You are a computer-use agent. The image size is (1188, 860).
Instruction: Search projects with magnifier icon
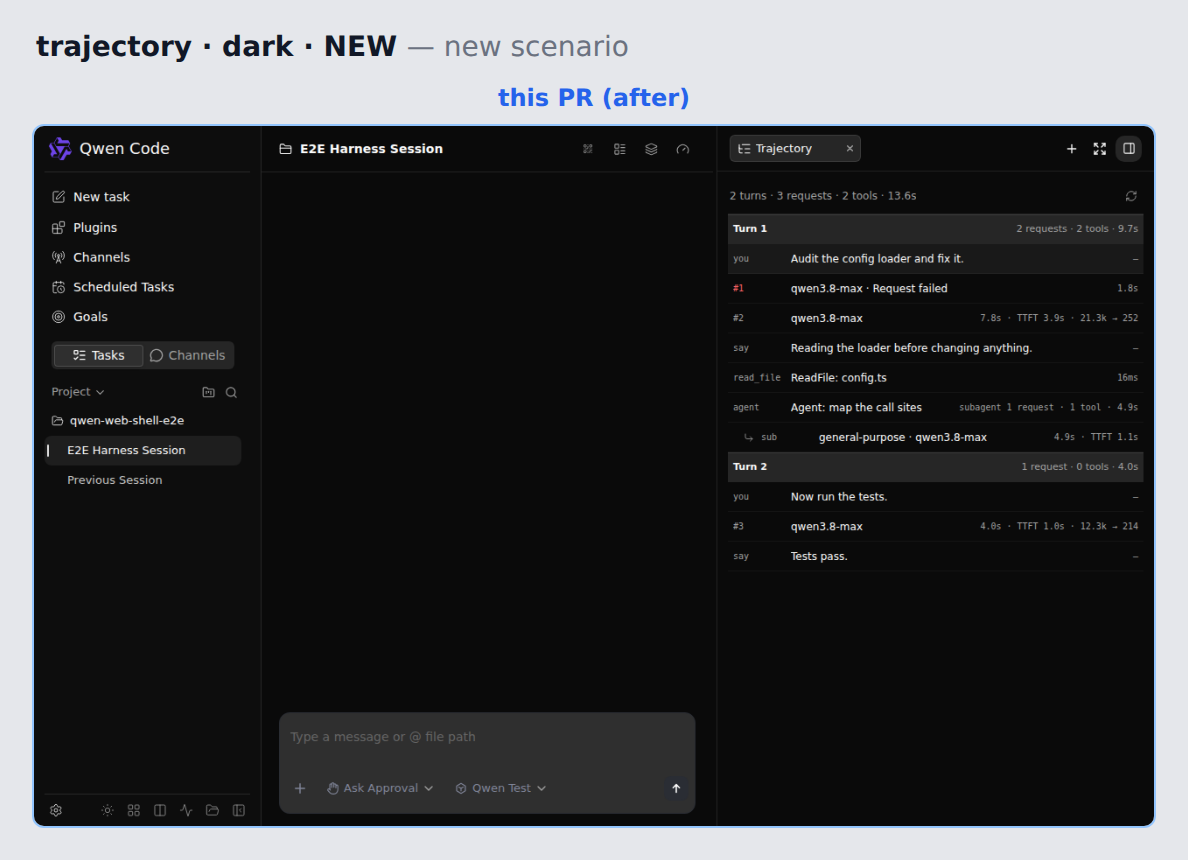click(x=231, y=392)
